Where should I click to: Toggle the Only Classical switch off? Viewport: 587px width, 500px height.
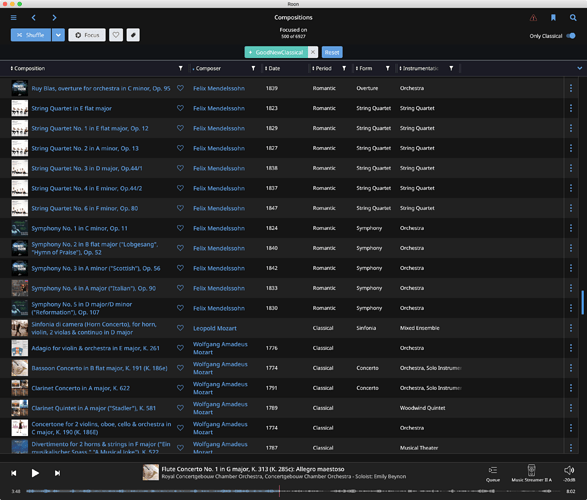(571, 36)
